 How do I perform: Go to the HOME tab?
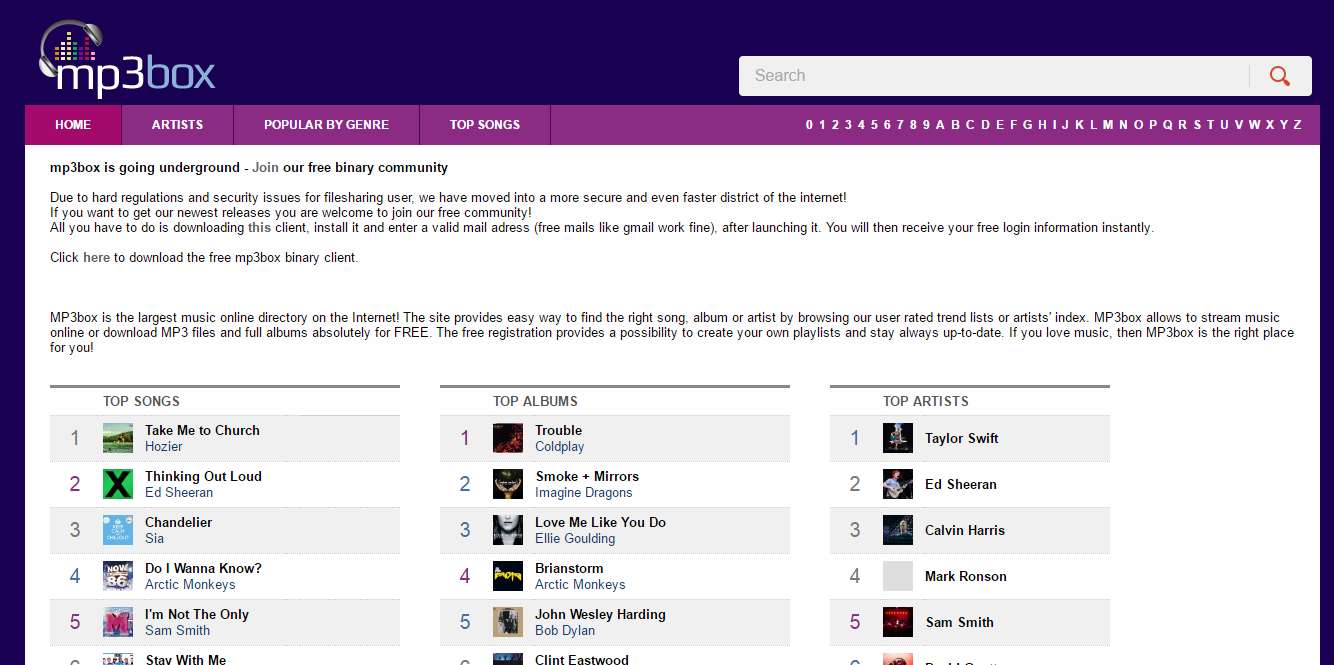73,125
